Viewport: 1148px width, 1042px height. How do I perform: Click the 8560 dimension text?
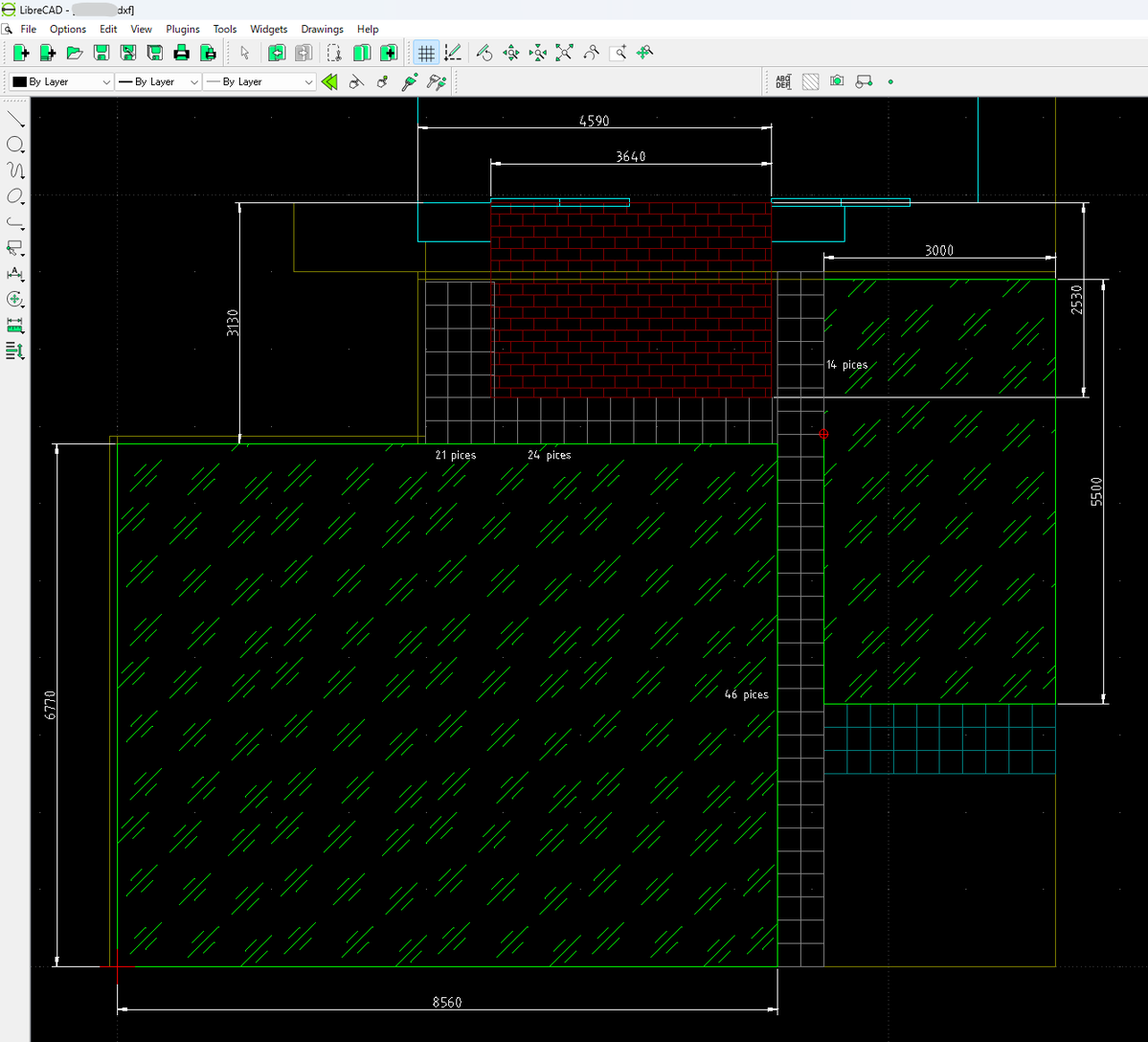point(447,1002)
